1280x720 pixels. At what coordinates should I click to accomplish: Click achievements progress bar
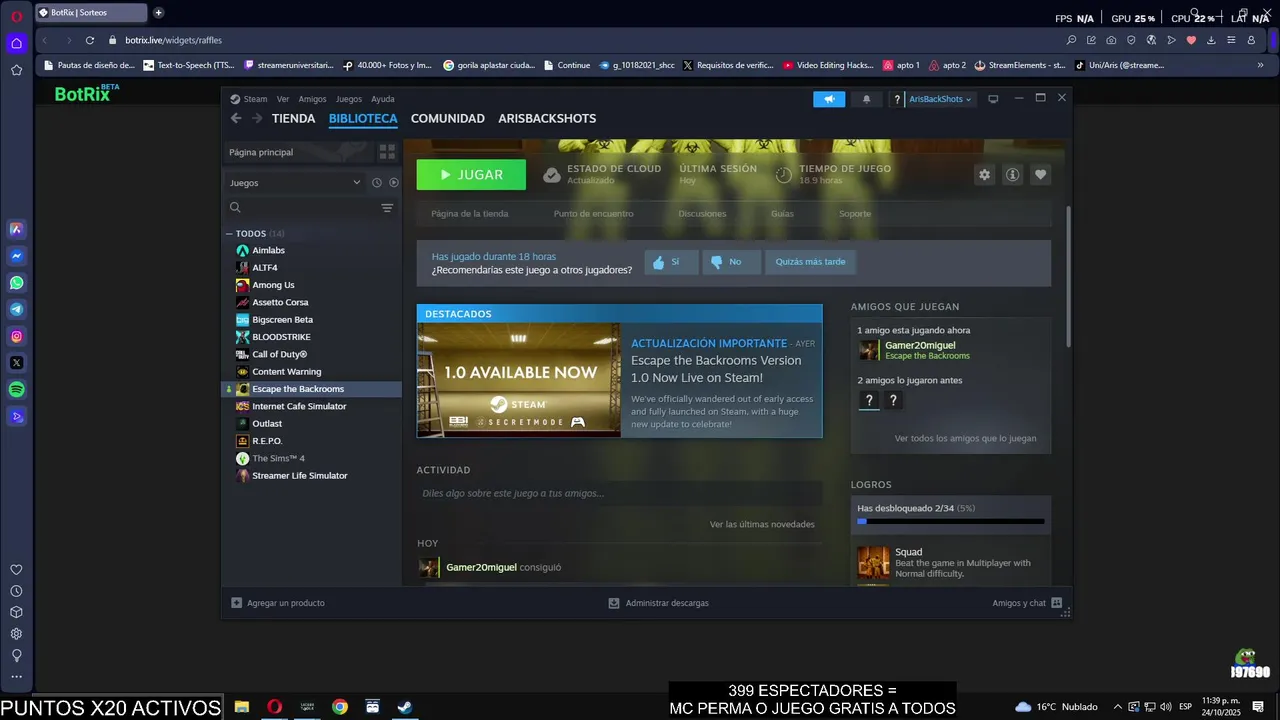pyautogui.click(x=950, y=521)
